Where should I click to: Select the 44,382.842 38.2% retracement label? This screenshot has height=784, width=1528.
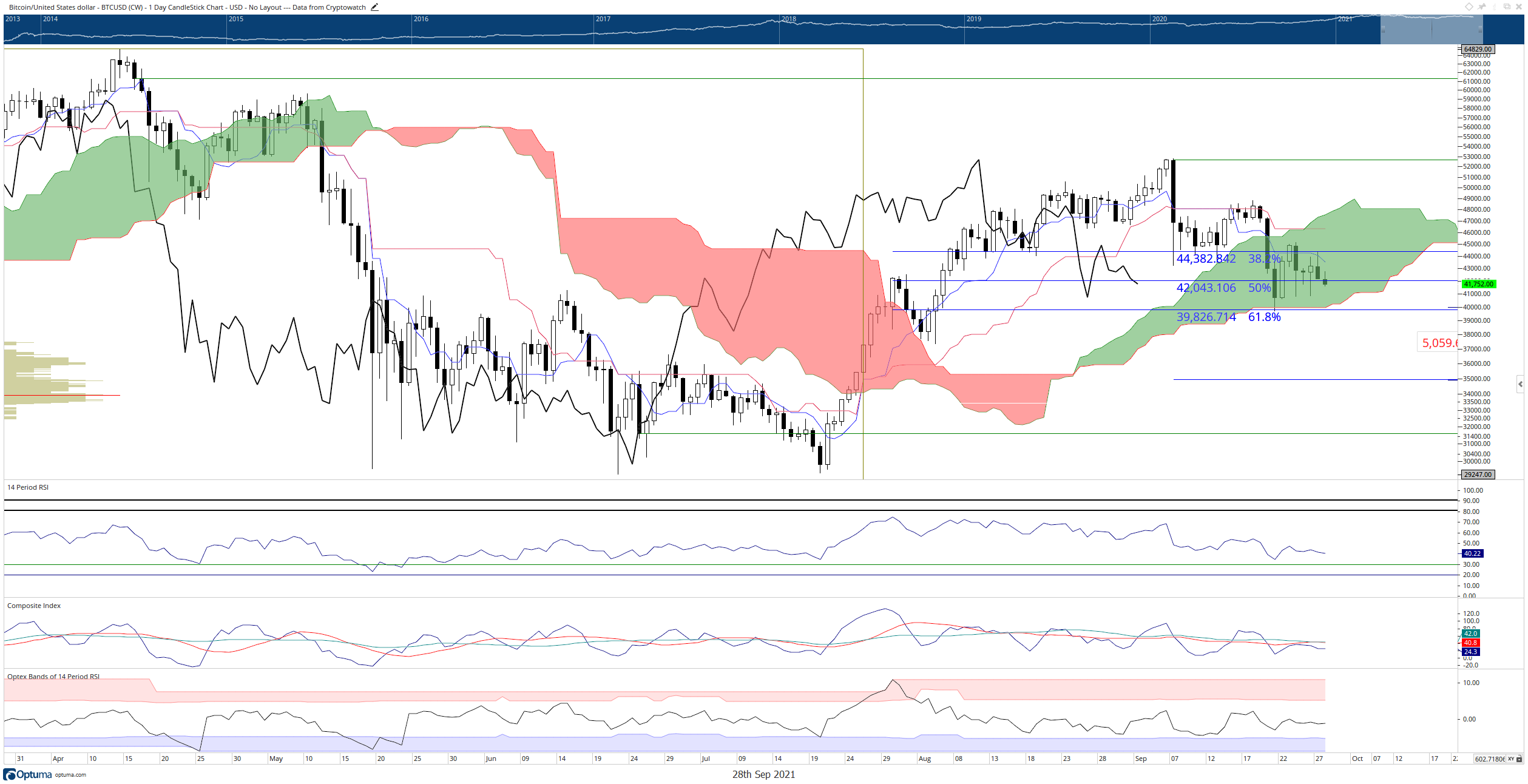click(x=1229, y=259)
